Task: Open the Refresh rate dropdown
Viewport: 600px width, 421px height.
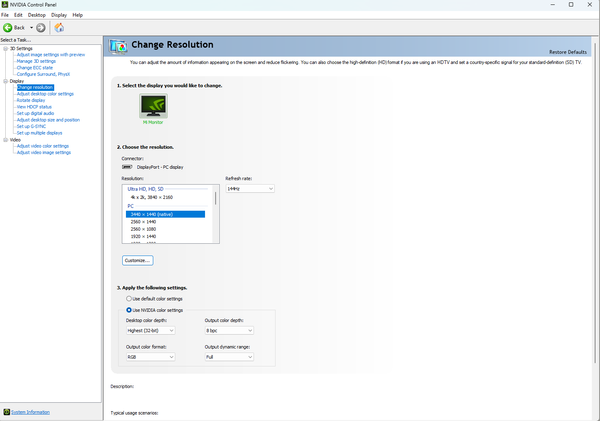Action: 249,188
